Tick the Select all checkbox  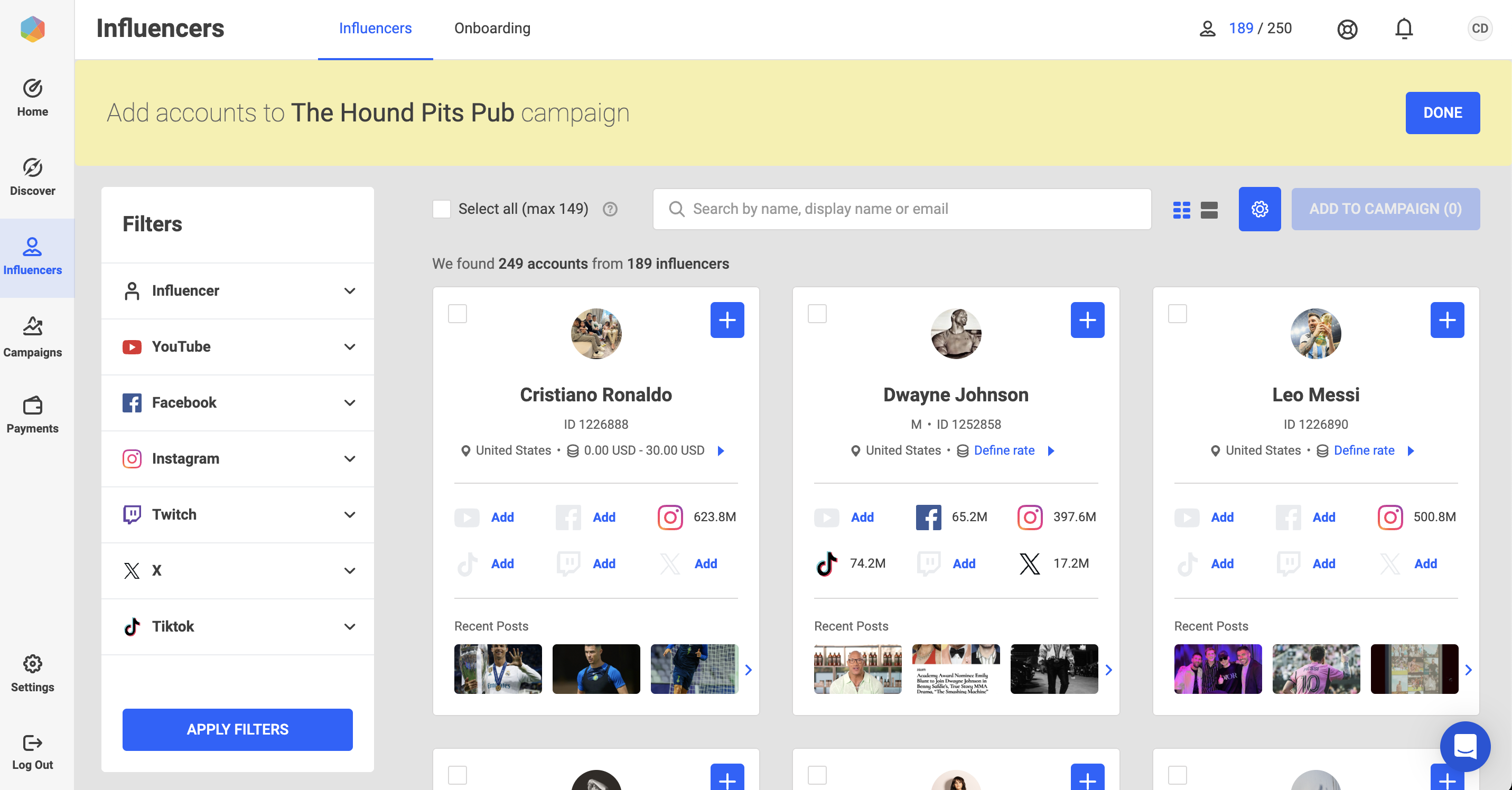coord(441,209)
